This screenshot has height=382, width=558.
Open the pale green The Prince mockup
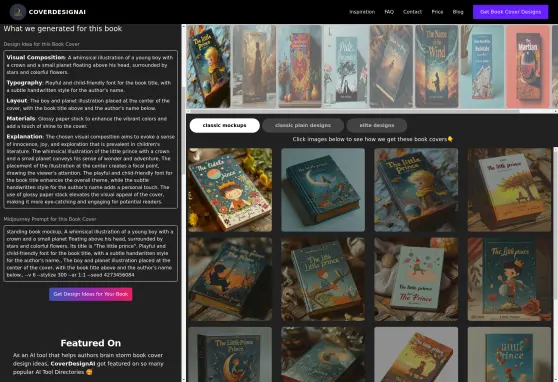(416, 279)
